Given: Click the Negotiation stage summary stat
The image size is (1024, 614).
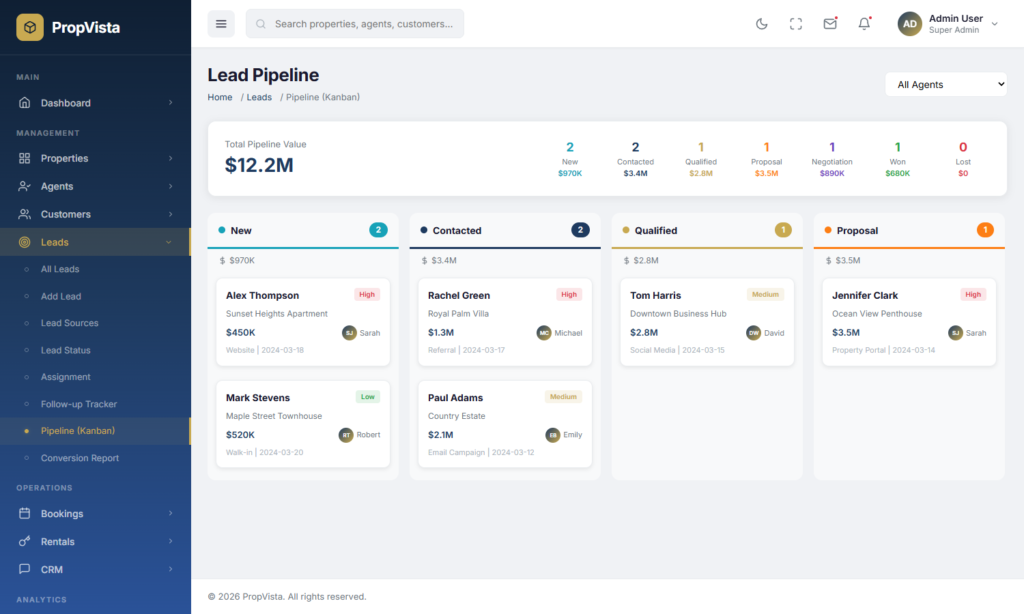Looking at the screenshot, I should tap(832, 159).
